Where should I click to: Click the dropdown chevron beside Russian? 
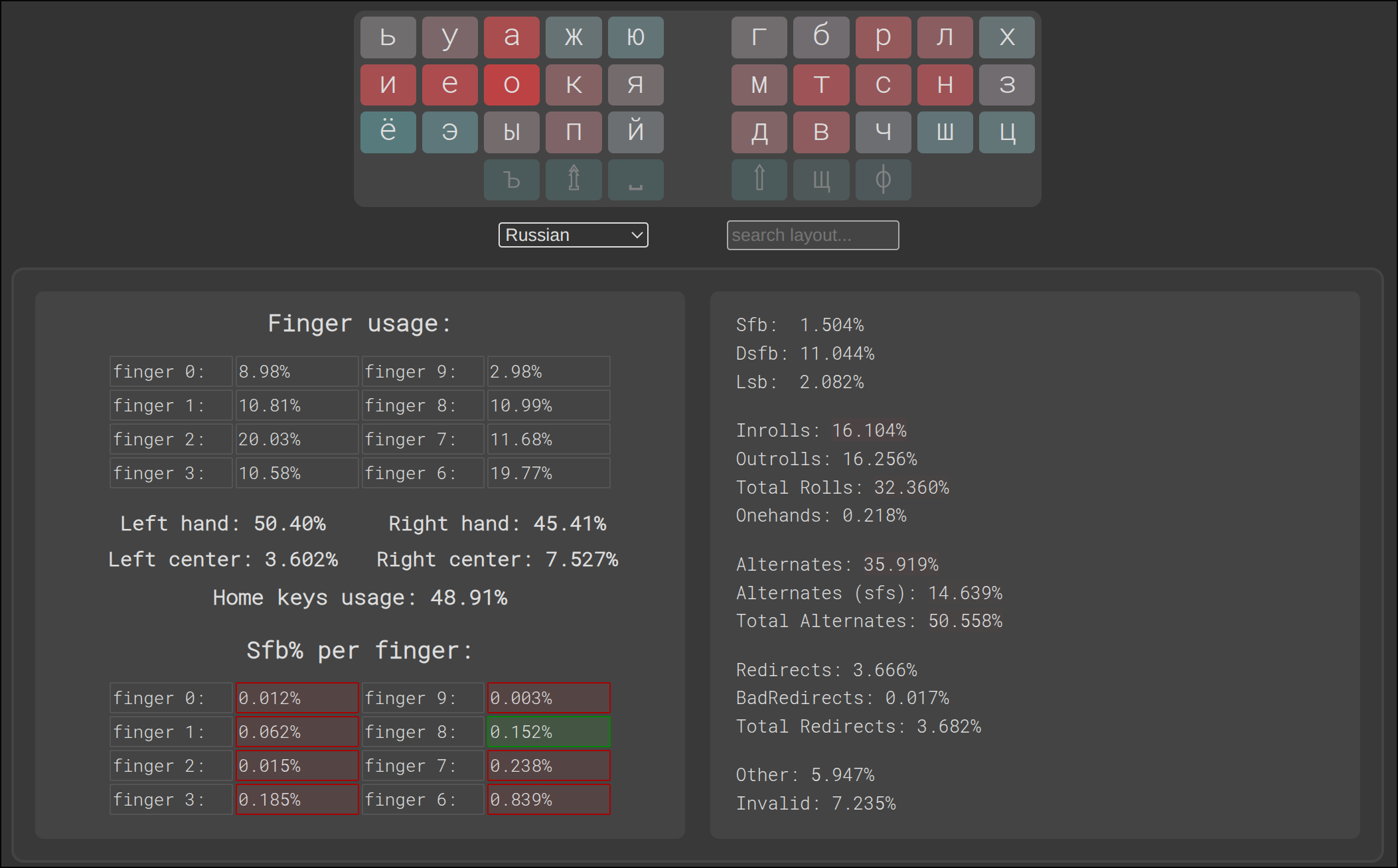636,235
